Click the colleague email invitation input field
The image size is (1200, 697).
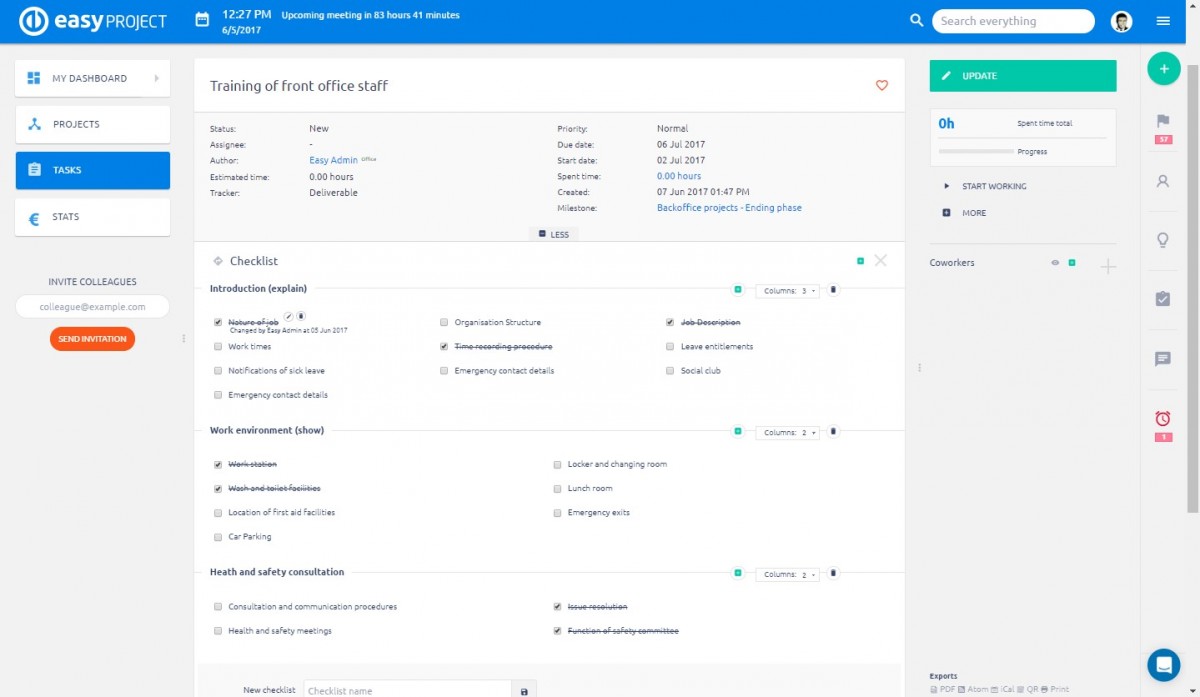(x=92, y=306)
